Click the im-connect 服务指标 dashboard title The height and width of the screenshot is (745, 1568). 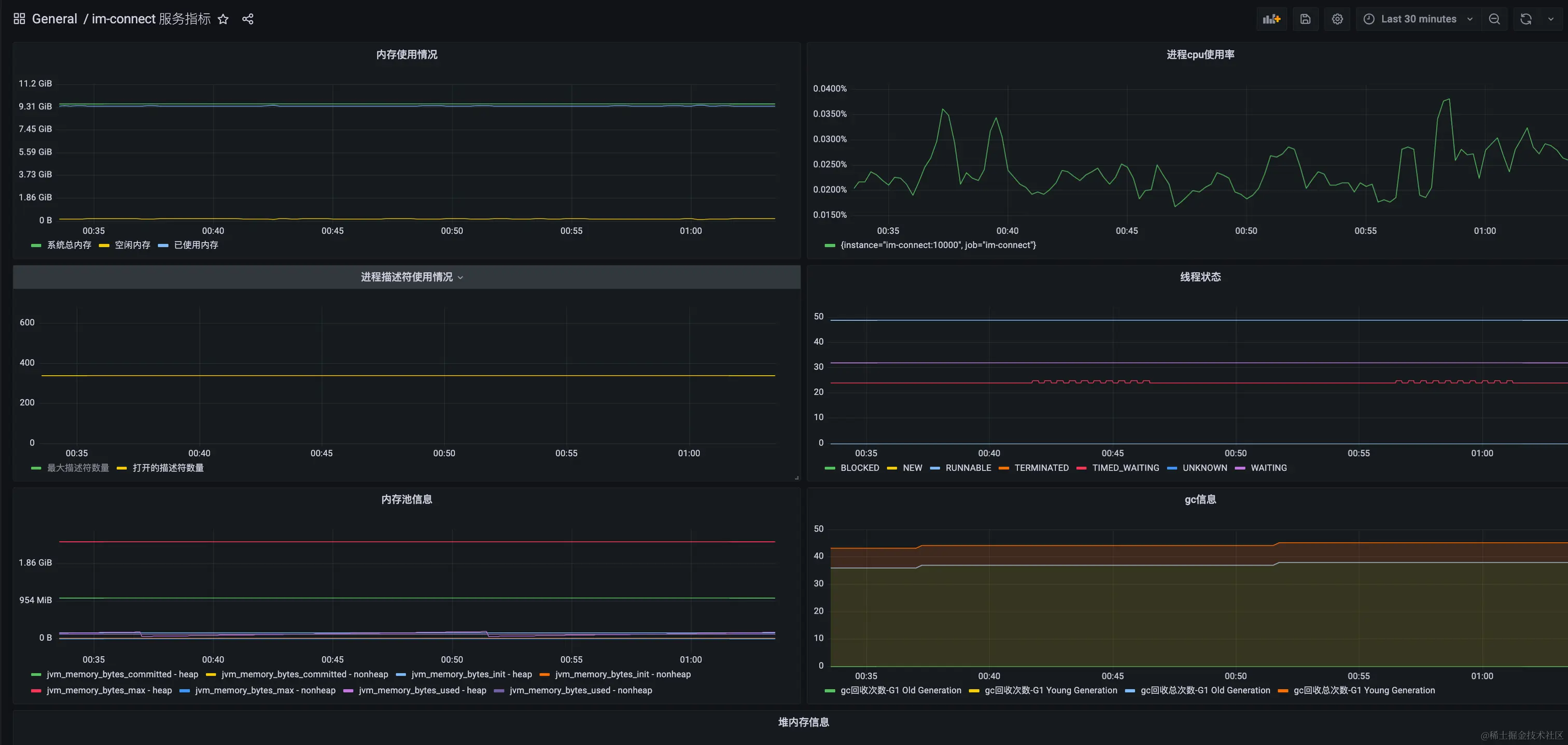tap(151, 19)
